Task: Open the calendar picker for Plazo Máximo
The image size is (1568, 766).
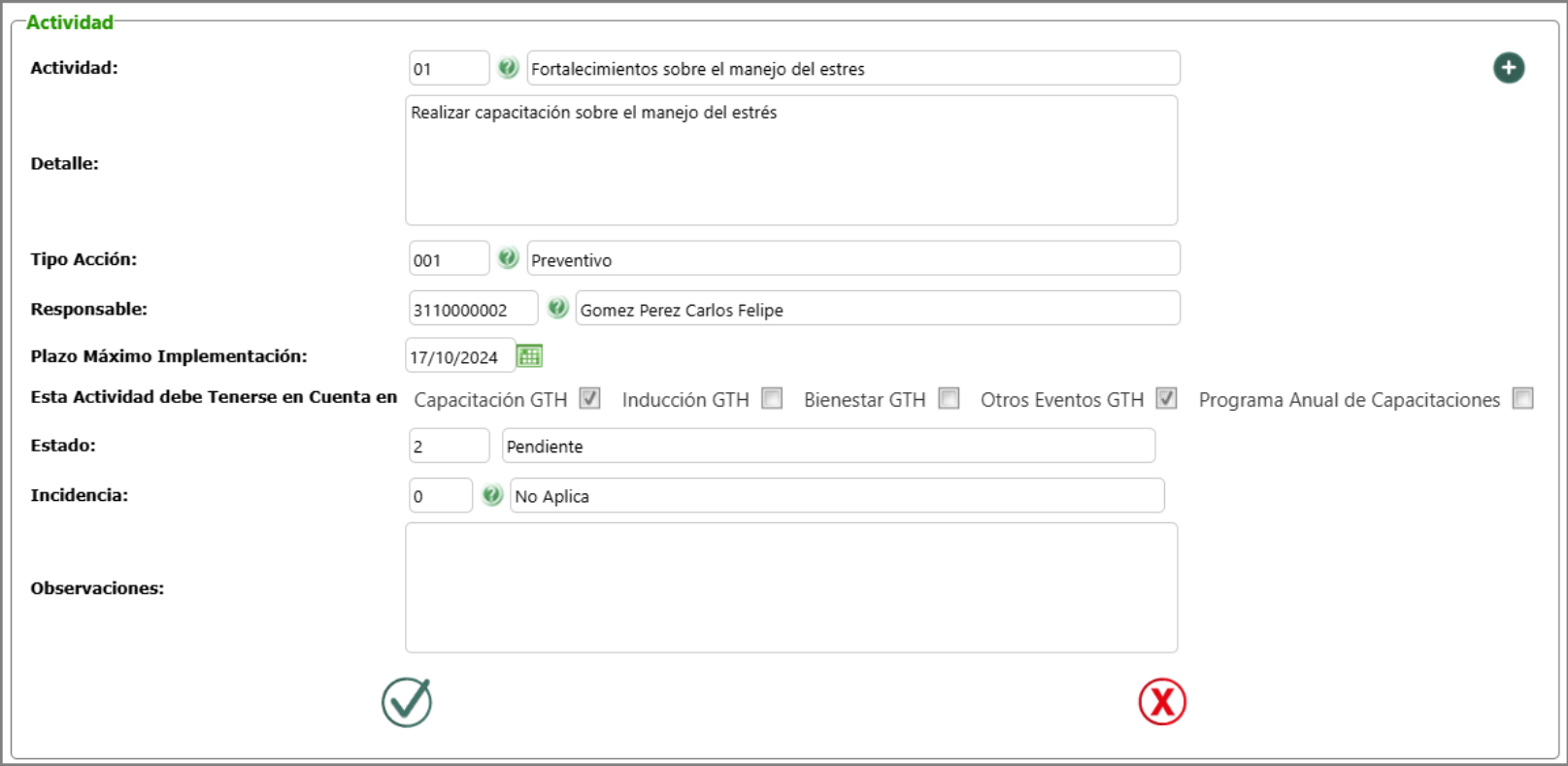Action: click(x=529, y=356)
